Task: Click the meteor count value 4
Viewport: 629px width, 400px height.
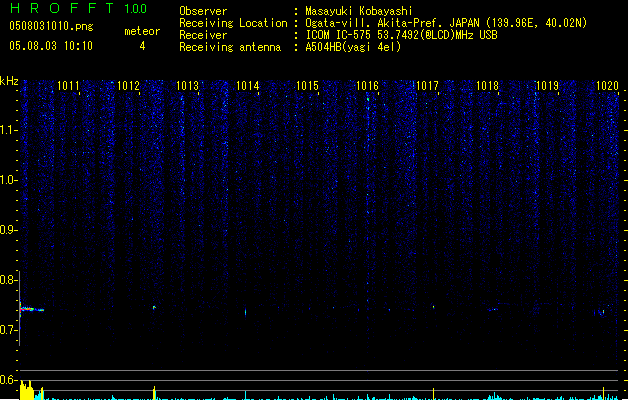Action: 142,46
